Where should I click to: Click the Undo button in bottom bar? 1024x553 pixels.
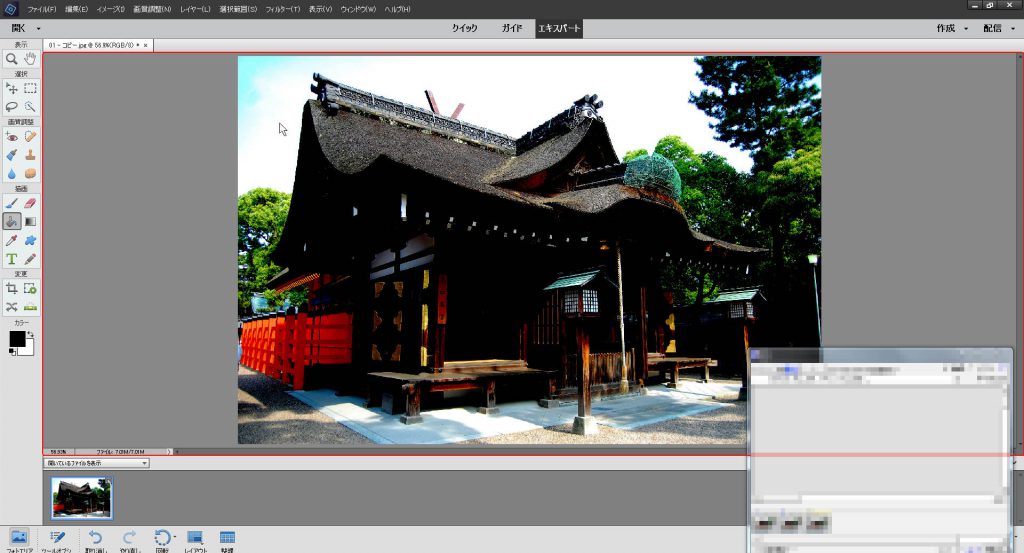pos(95,539)
